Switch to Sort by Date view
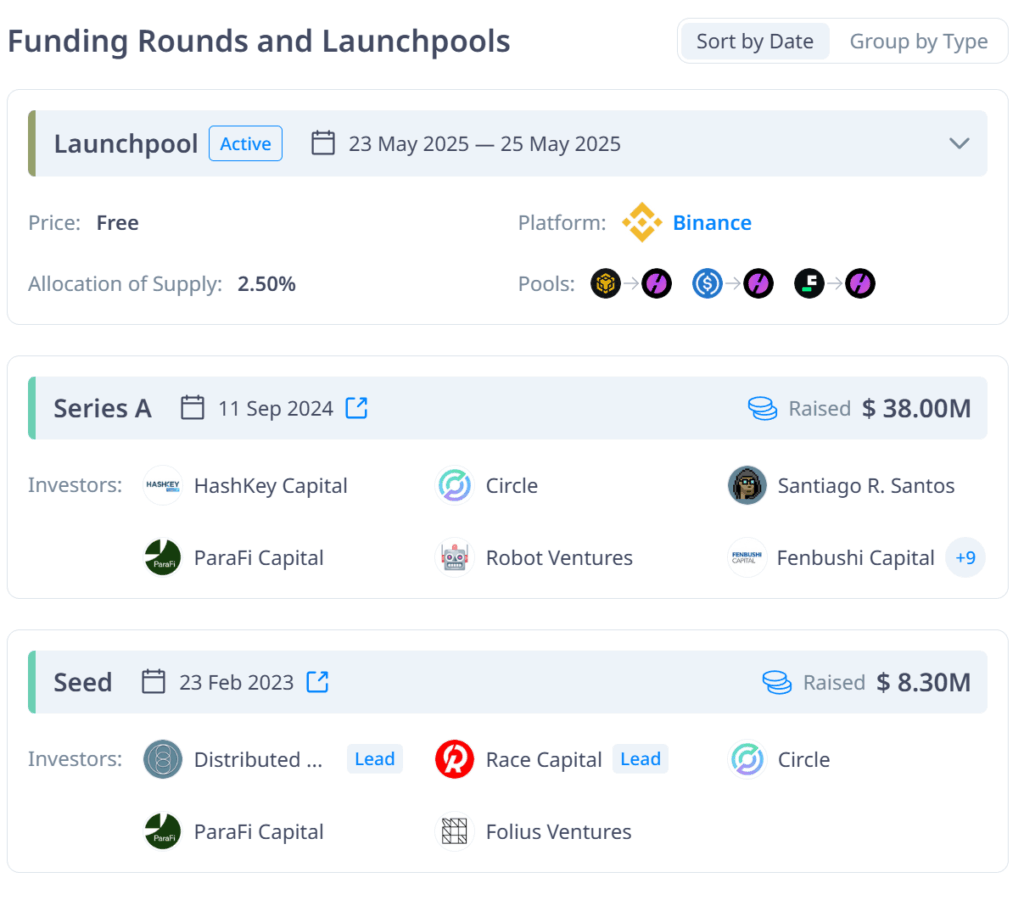The image size is (1024, 917). pos(755,41)
